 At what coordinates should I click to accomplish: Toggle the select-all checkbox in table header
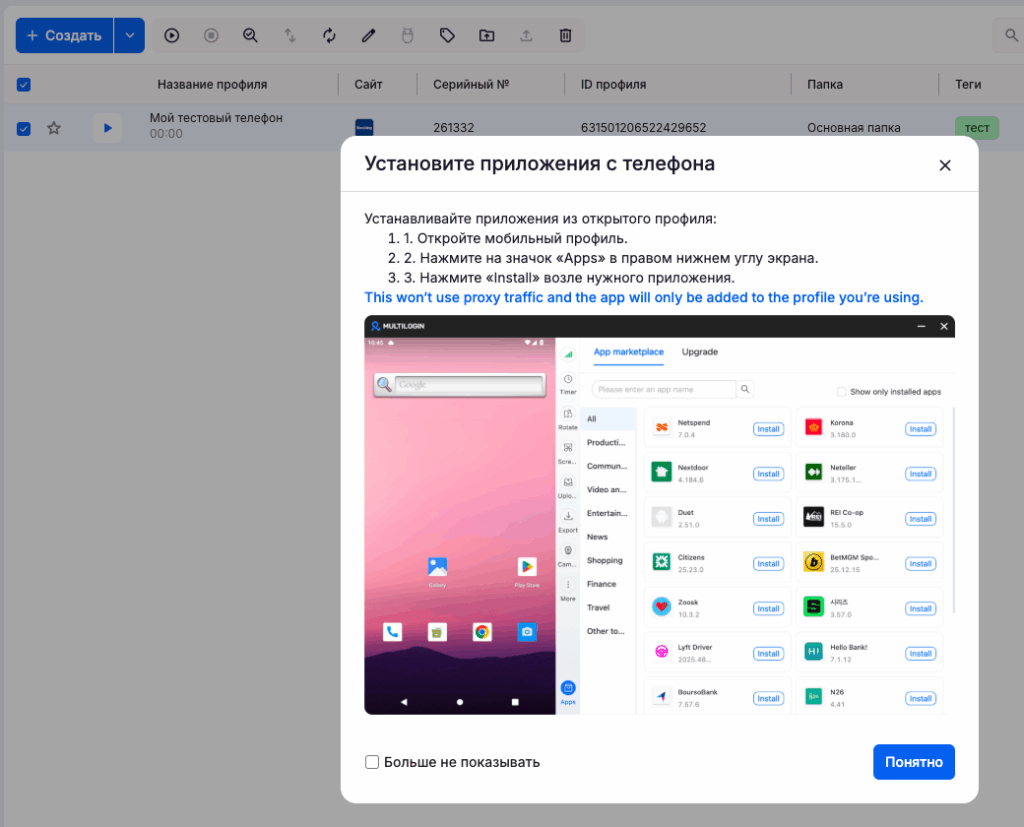pos(24,84)
